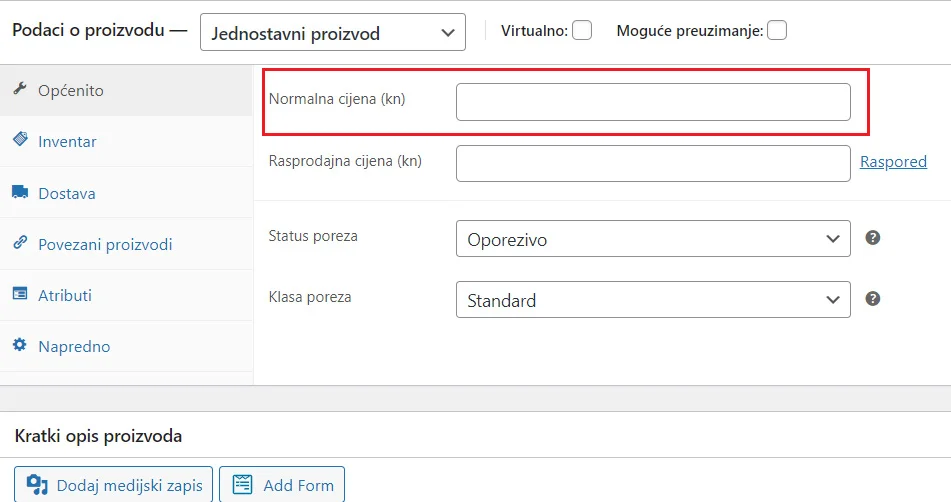The height and width of the screenshot is (502, 951).
Task: Enable the Virtualno checkbox
Action: coord(582,30)
